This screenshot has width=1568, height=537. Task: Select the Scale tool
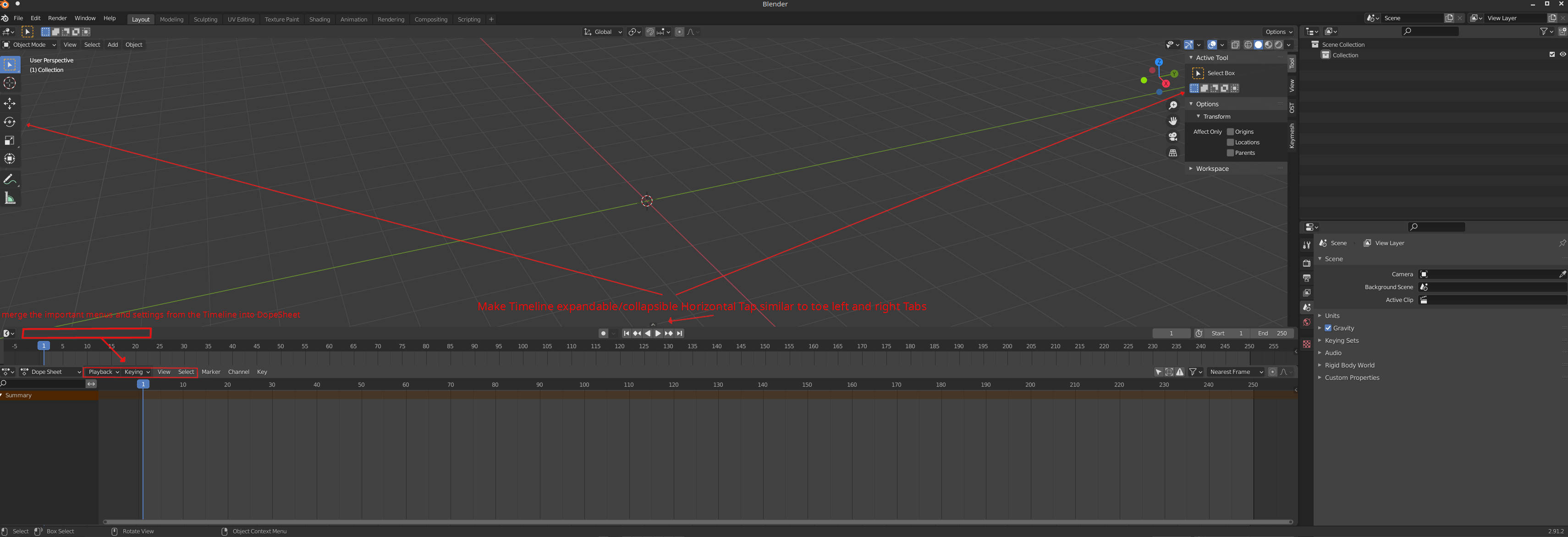10,141
